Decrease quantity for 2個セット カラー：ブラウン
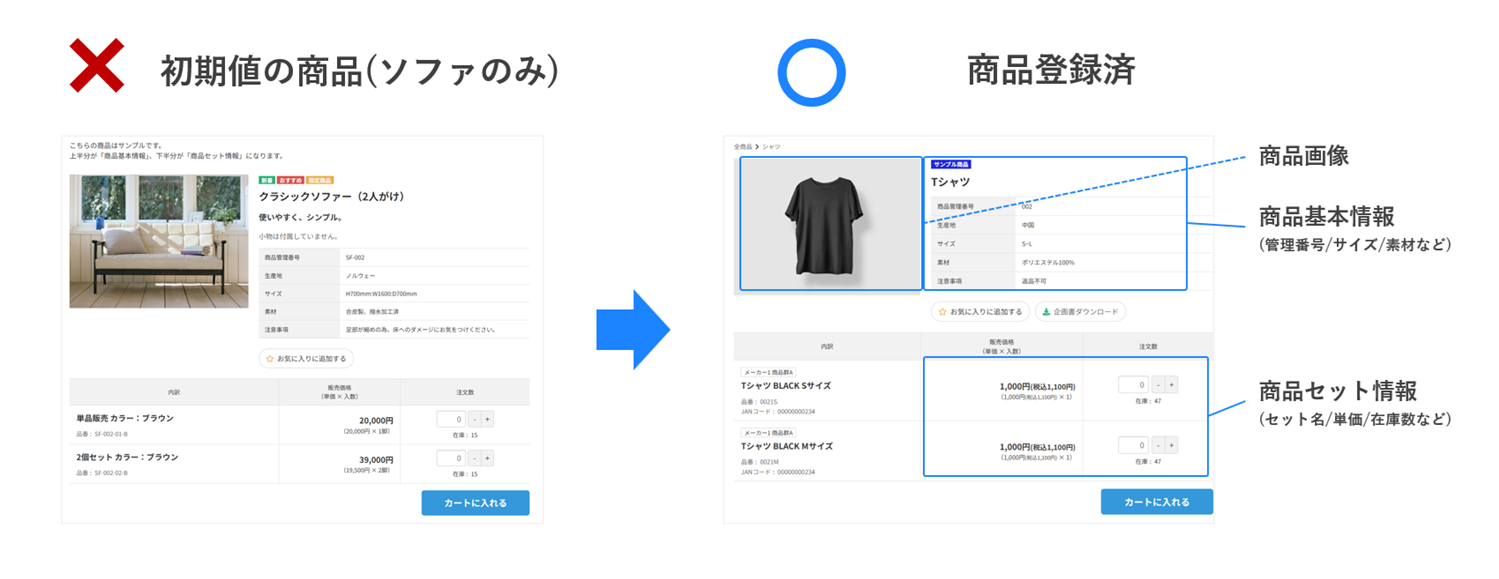The width and height of the screenshot is (1499, 579). [x=473, y=458]
